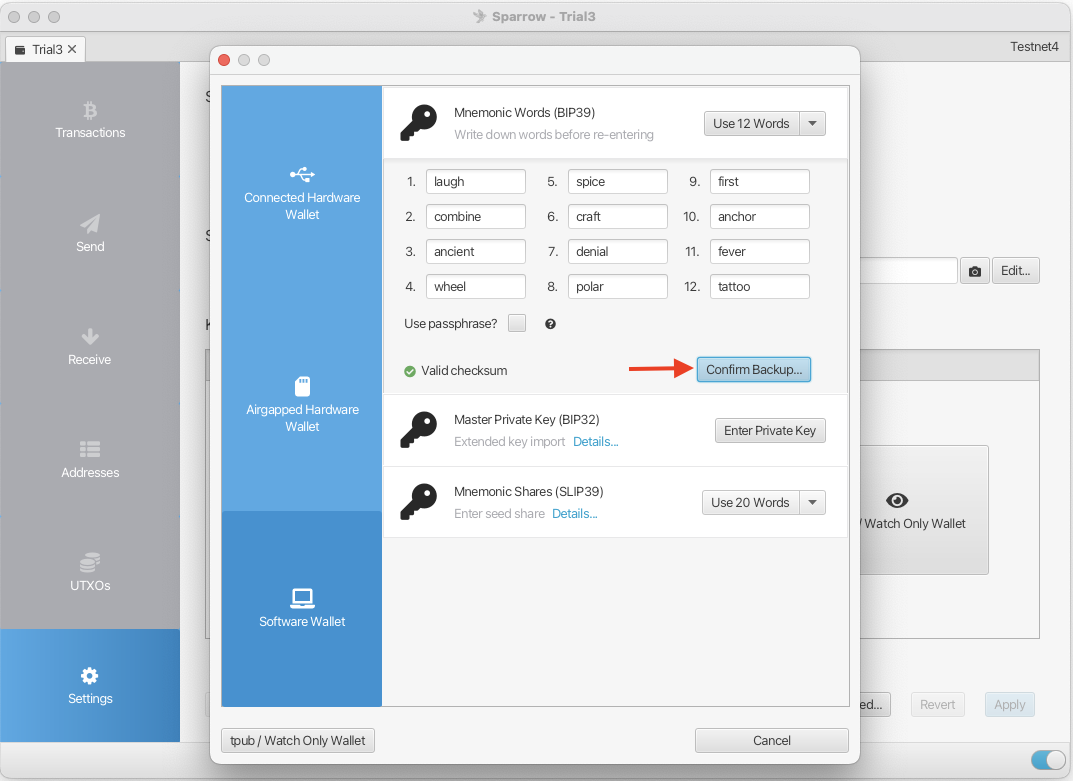This screenshot has width=1073, height=781.
Task: Click the wallet icon on Trial3 tab
Action: click(21, 50)
